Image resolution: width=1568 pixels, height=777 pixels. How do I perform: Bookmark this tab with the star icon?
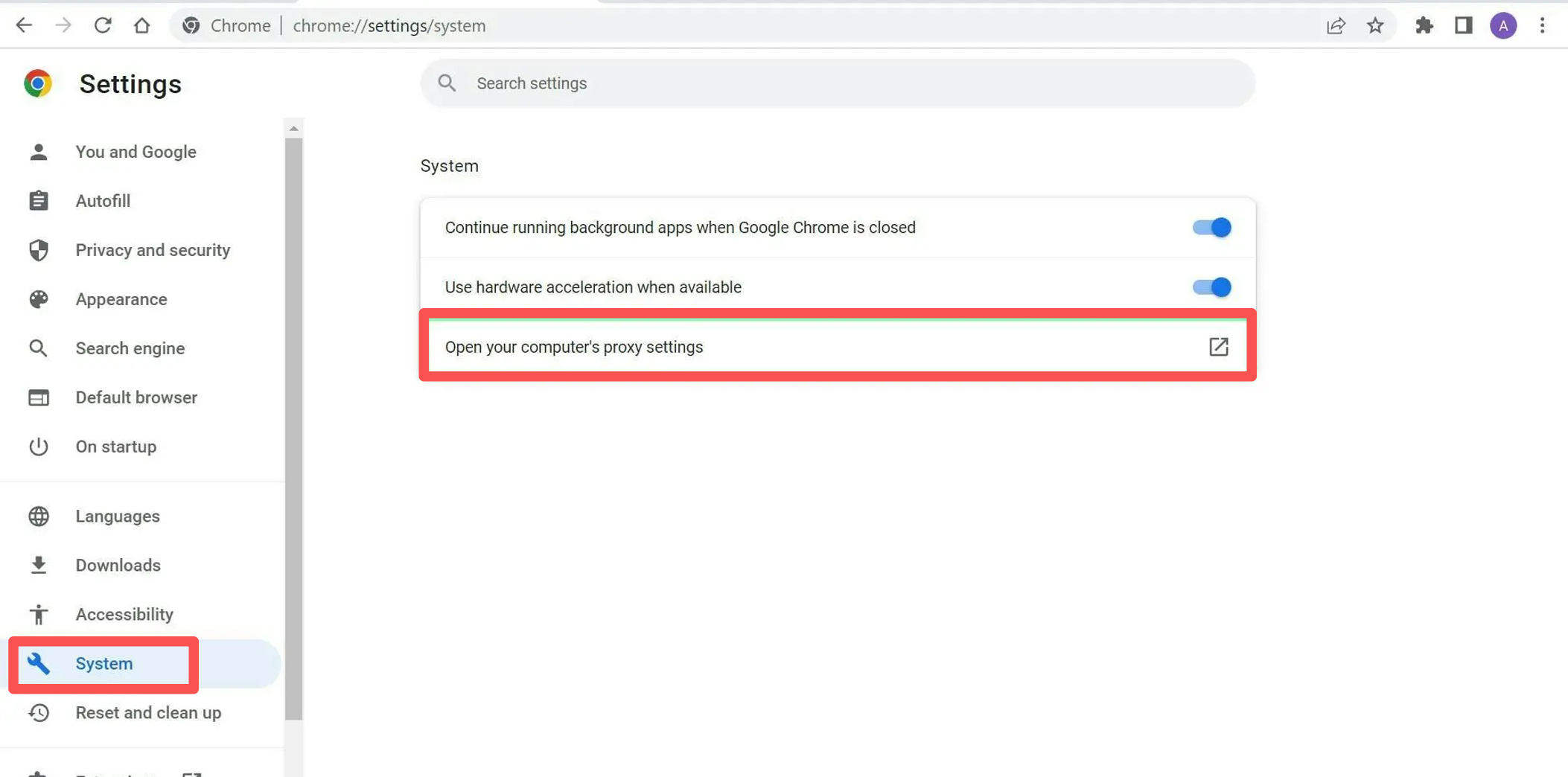(1375, 25)
